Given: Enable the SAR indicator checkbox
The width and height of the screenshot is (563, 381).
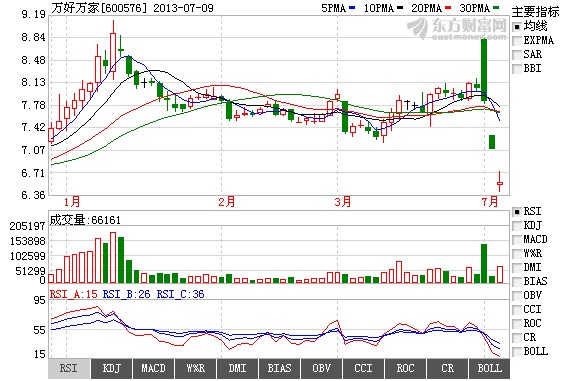Looking at the screenshot, I should 517,55.
